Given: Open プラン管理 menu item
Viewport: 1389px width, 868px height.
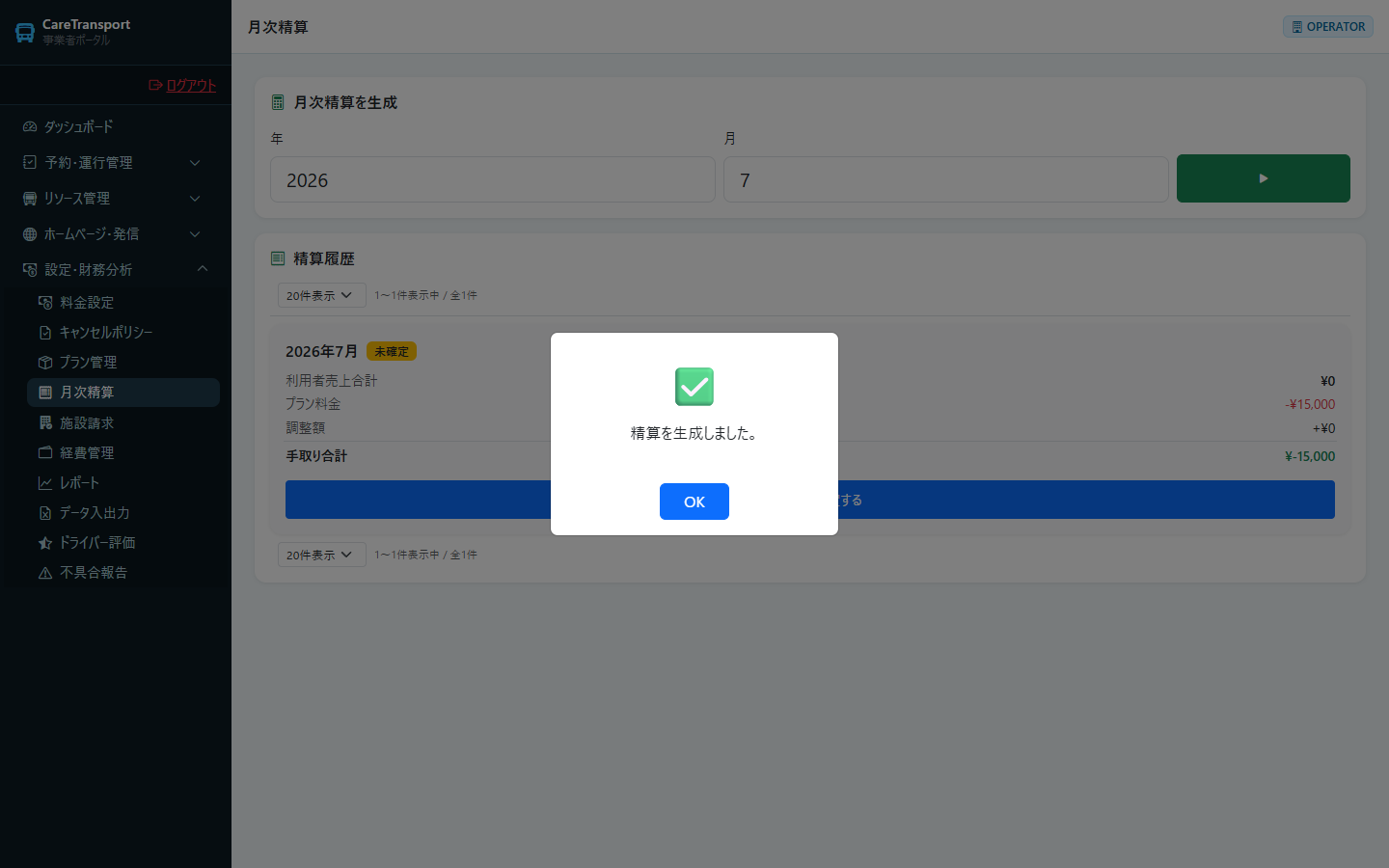Looking at the screenshot, I should point(123,362).
